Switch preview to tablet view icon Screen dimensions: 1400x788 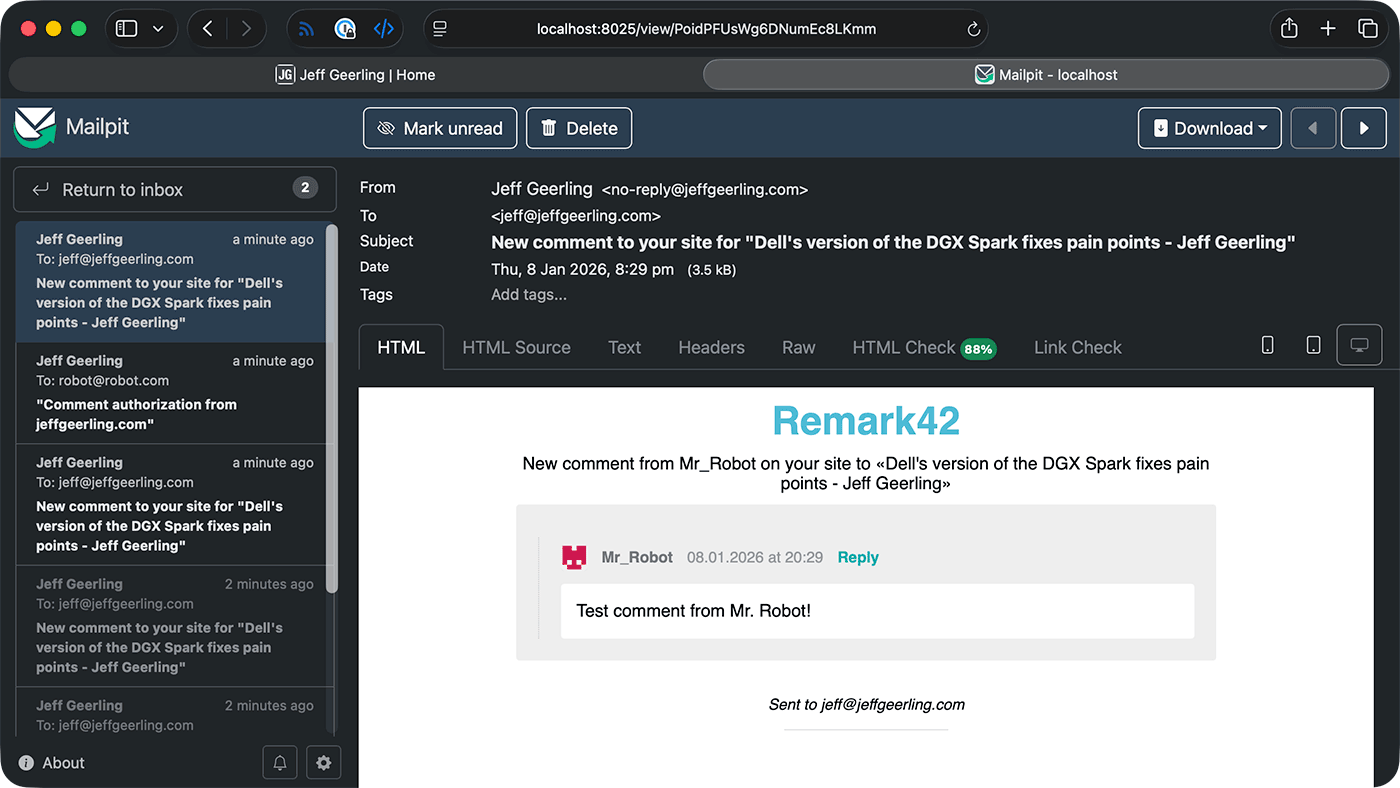1313,345
